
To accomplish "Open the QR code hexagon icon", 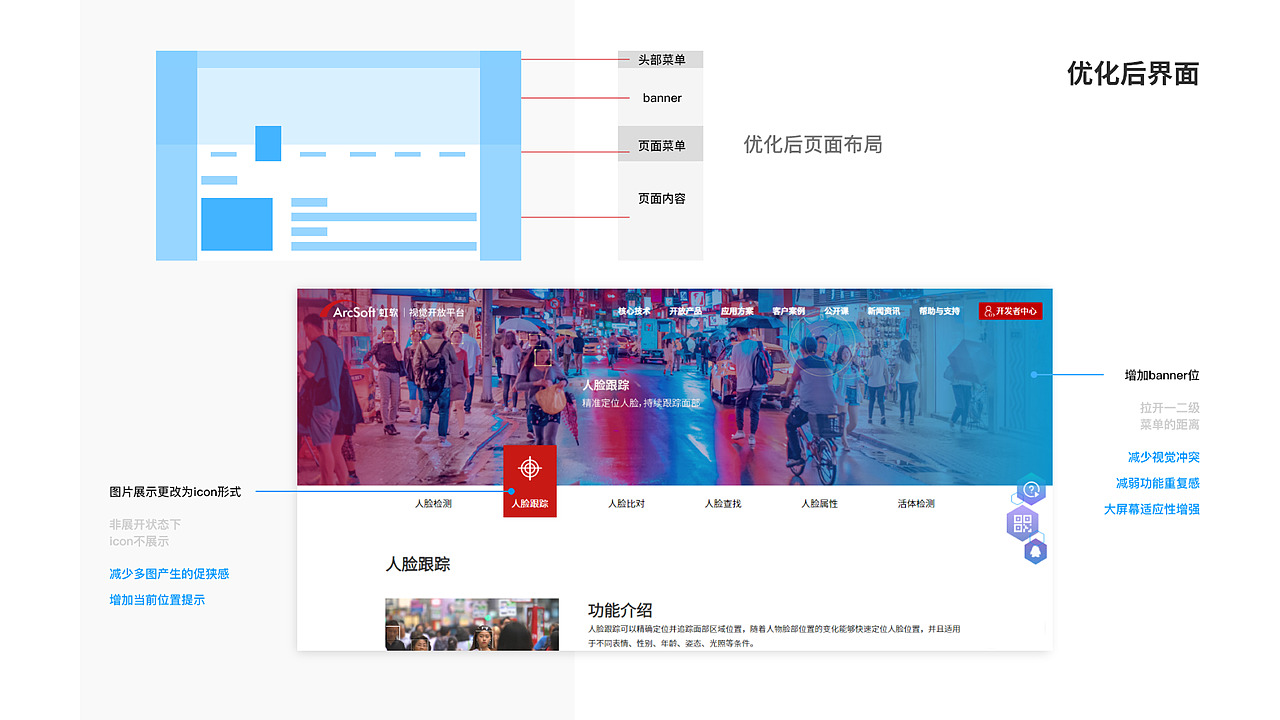I will pos(1022,522).
